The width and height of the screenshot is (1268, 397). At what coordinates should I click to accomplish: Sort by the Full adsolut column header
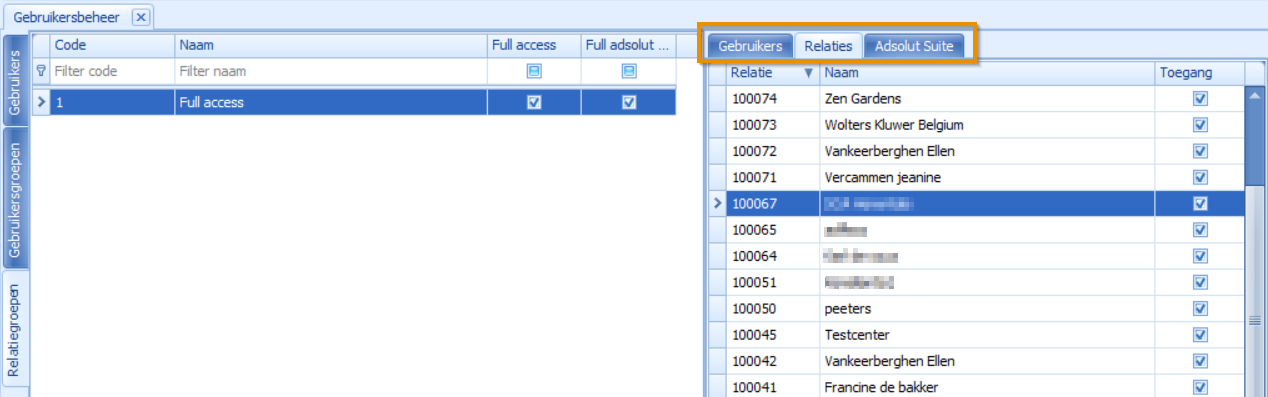point(629,45)
